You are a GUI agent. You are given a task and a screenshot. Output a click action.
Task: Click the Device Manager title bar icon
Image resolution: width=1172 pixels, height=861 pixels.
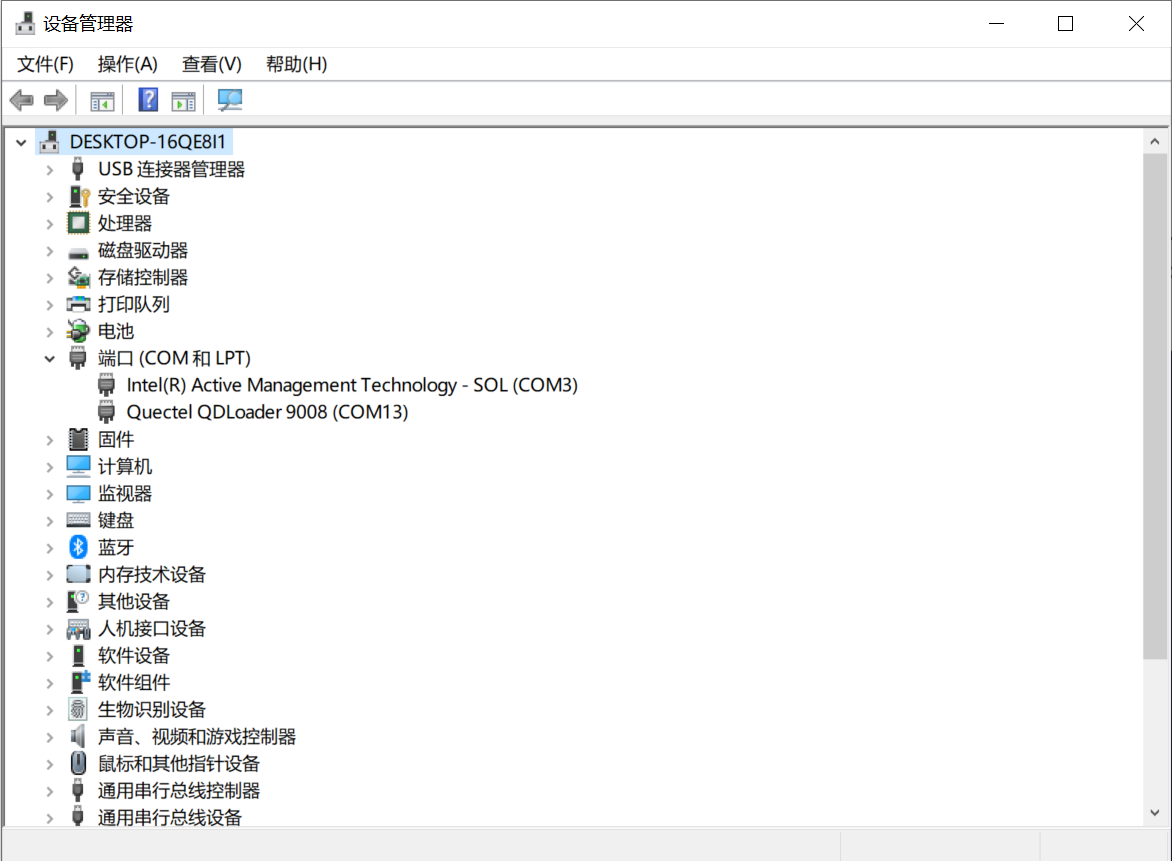point(25,23)
